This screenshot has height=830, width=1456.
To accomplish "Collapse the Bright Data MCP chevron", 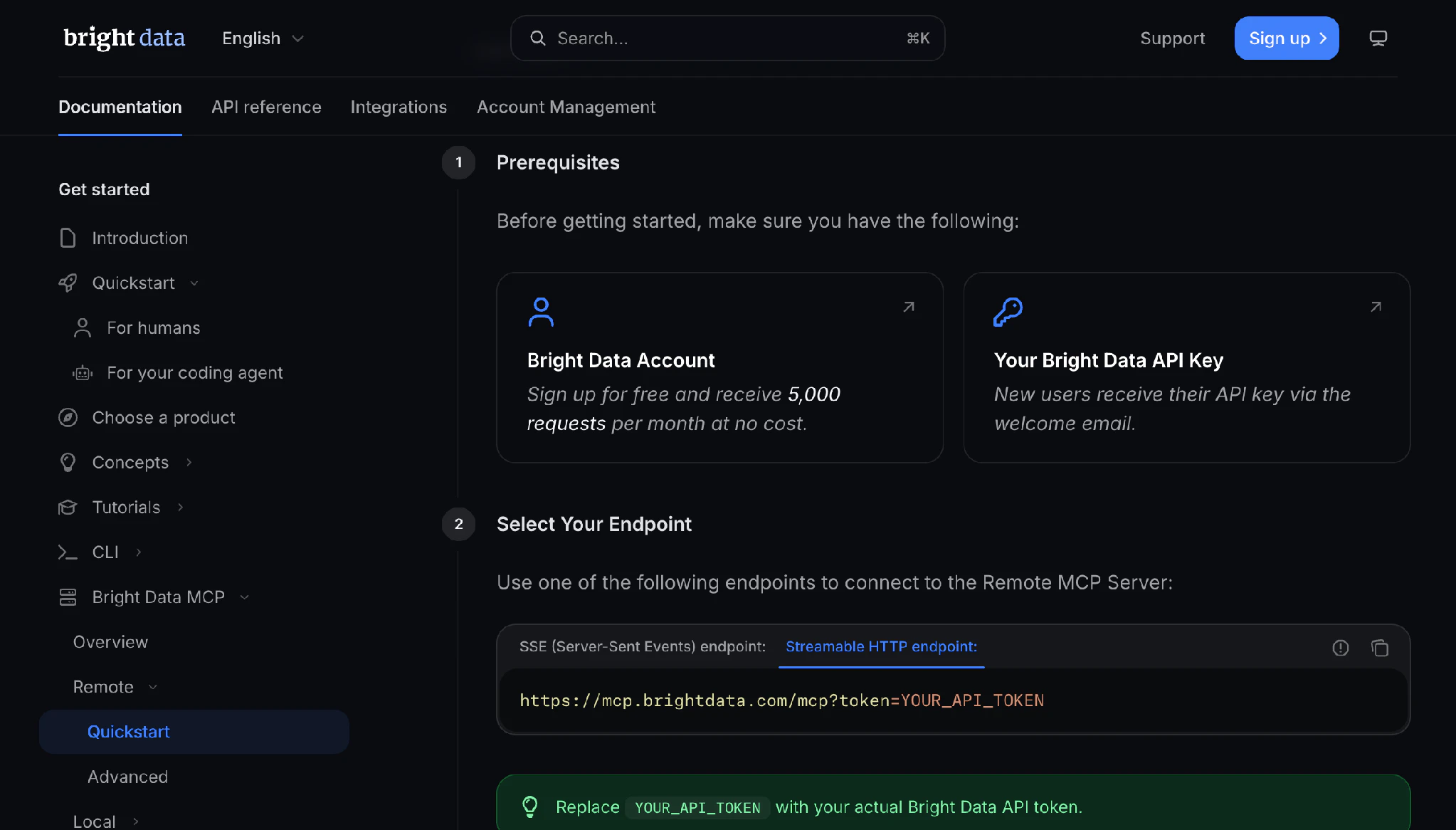I will [244, 597].
